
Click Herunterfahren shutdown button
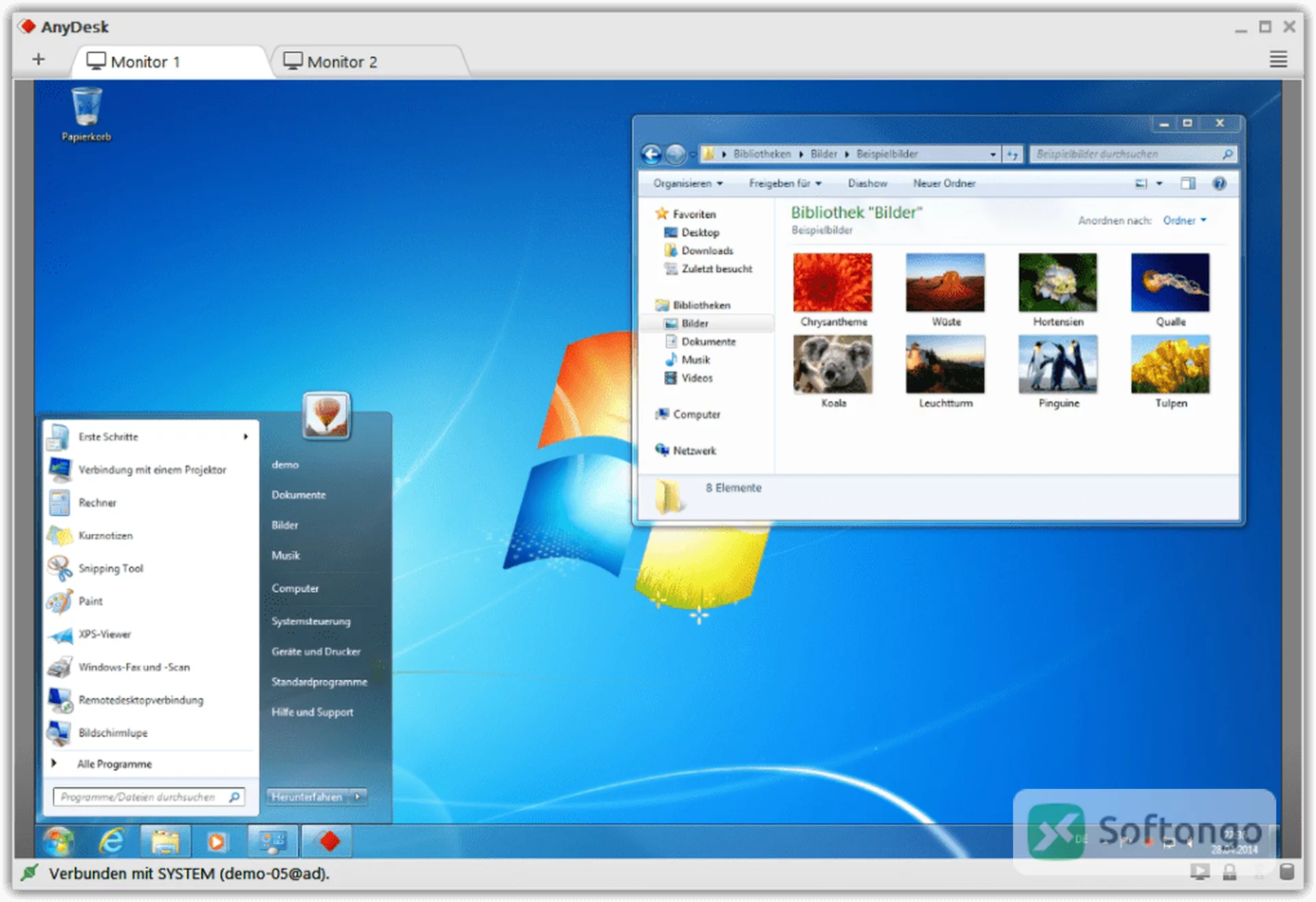pos(307,796)
